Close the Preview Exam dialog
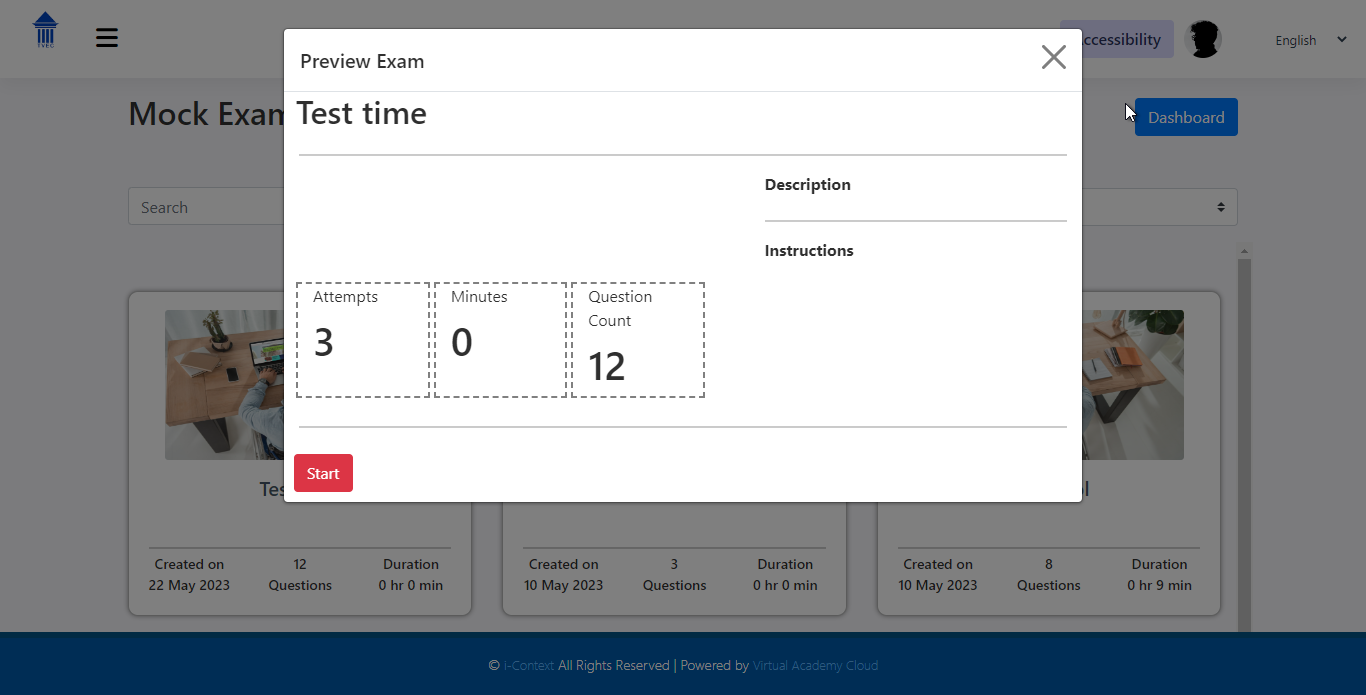The height and width of the screenshot is (695, 1366). point(1053,58)
